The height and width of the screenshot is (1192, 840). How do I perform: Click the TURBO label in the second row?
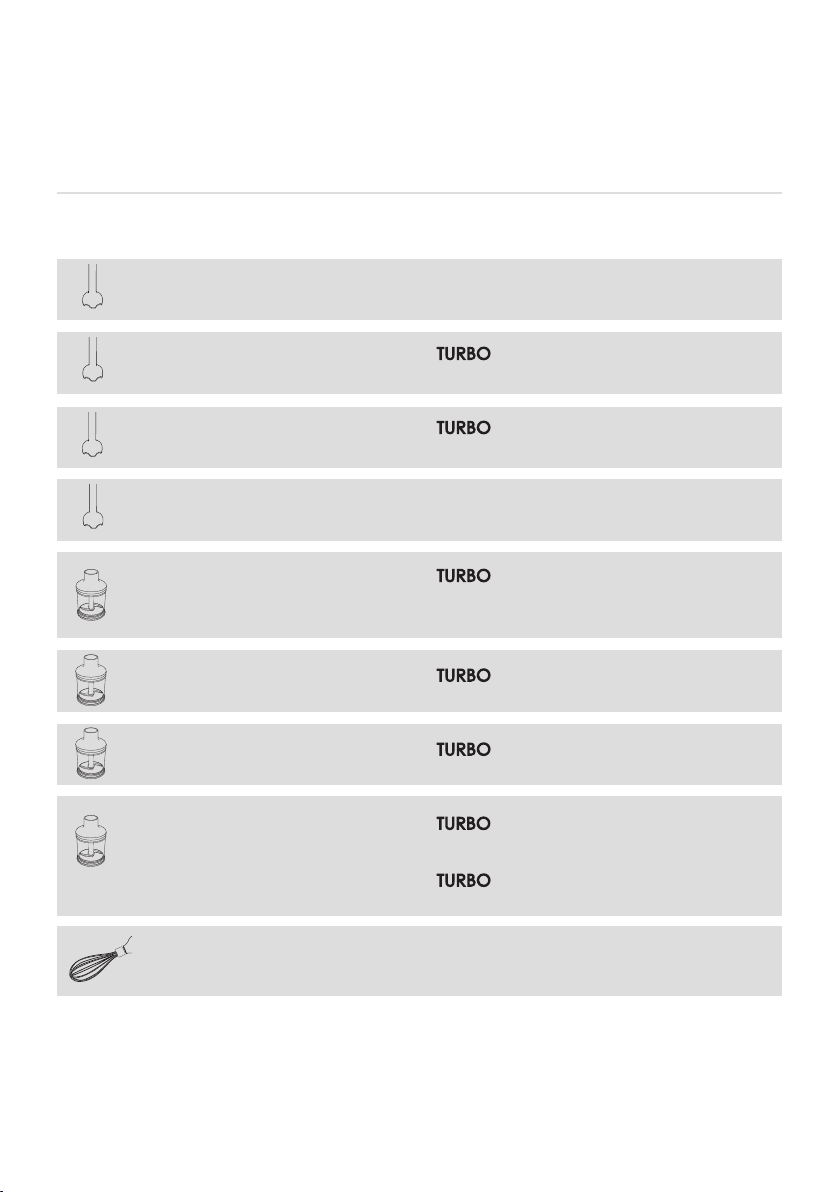[463, 354]
